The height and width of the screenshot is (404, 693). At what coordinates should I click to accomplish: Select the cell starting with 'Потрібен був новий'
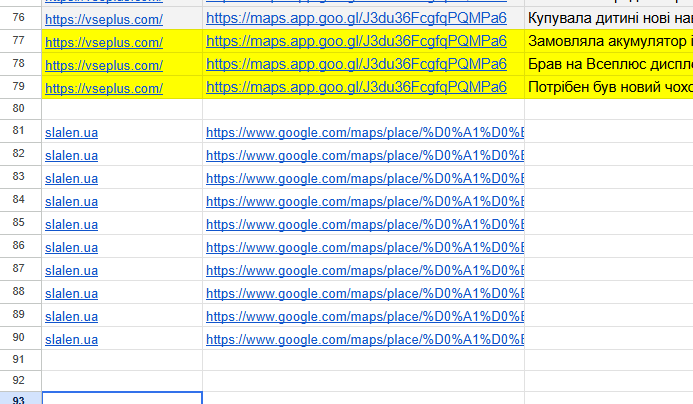pos(609,88)
